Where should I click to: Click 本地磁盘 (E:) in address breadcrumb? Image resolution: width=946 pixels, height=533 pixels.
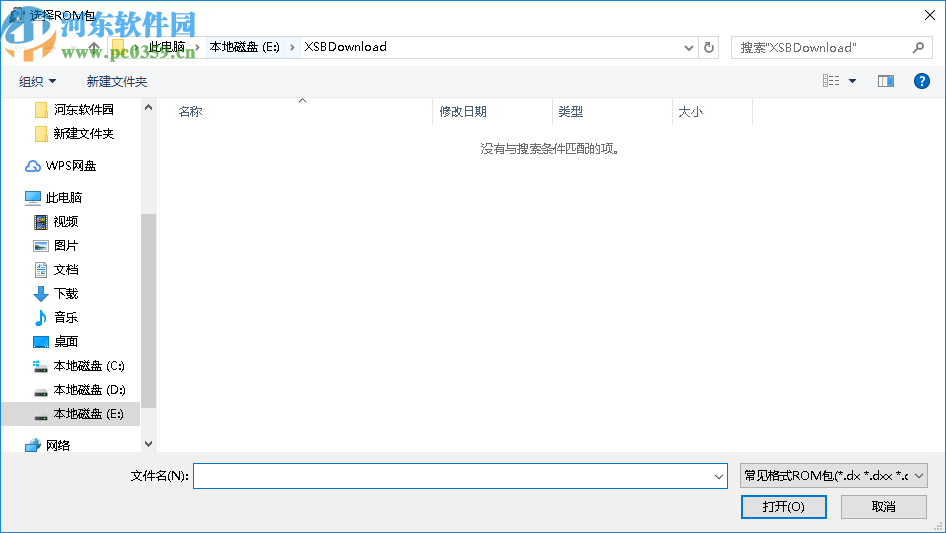coord(244,47)
